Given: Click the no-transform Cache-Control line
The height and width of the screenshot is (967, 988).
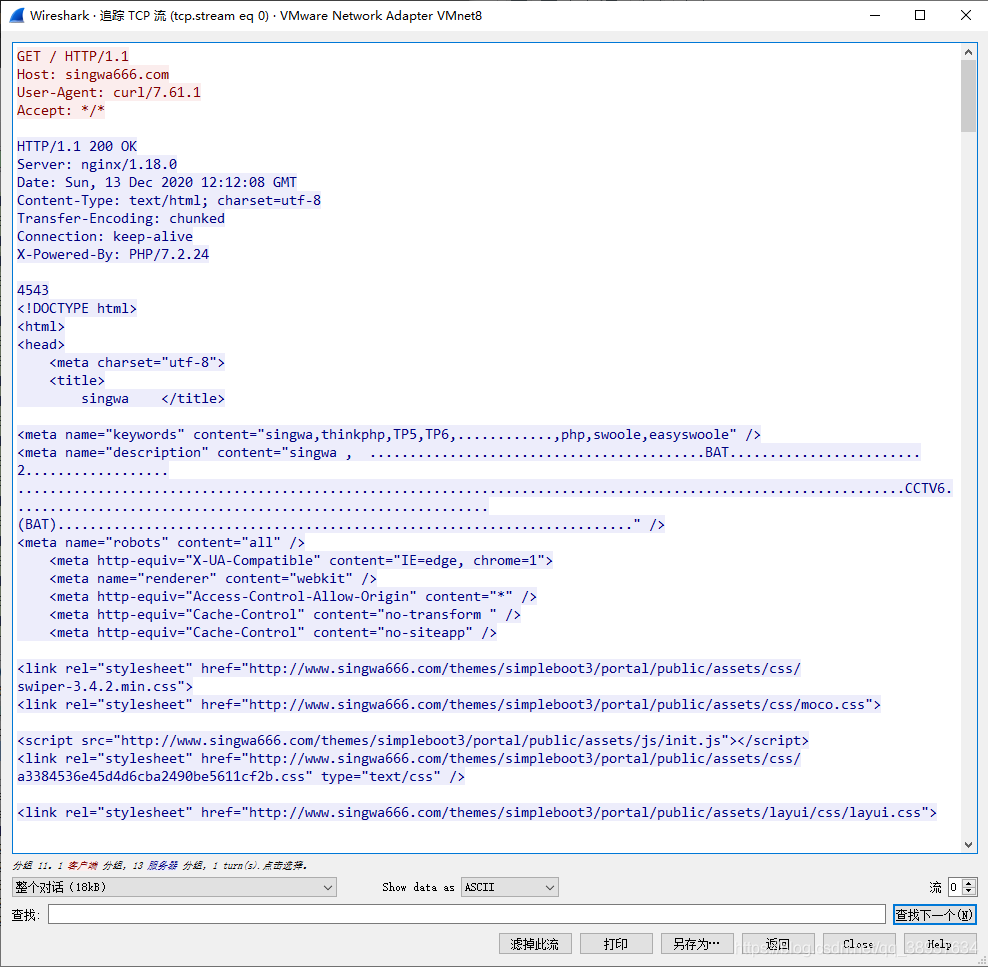Looking at the screenshot, I should click(285, 615).
